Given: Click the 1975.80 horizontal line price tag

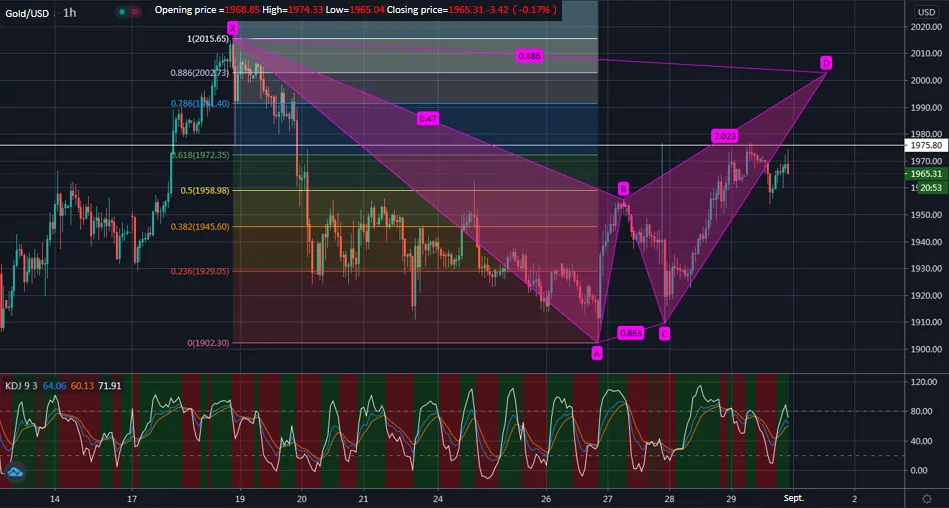Looking at the screenshot, I should [926, 145].
